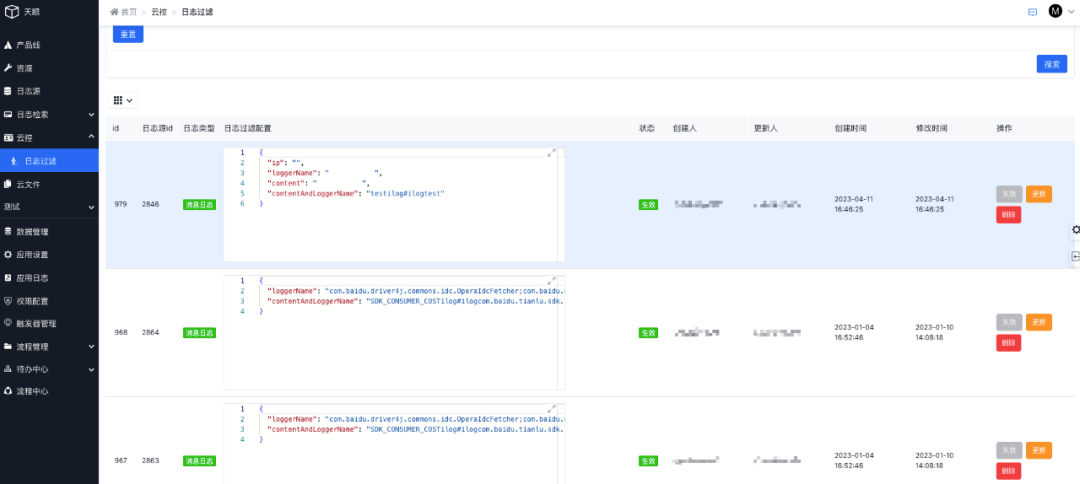This screenshot has height=484, width=1080.
Task: Go to 日志源 in the sidebar
Action: tap(49, 91)
